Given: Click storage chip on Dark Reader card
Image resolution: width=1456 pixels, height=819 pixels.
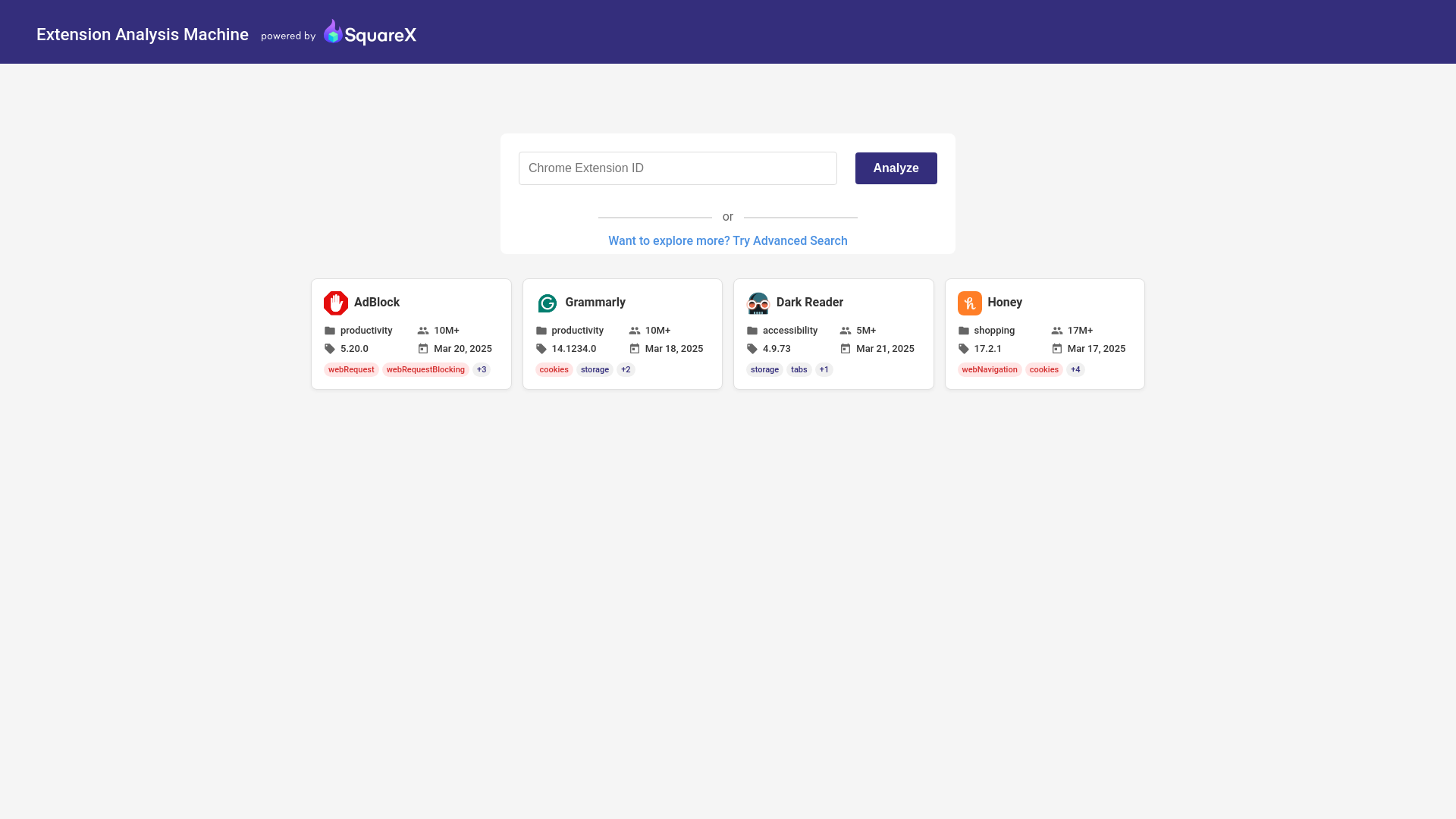Looking at the screenshot, I should click(x=764, y=370).
